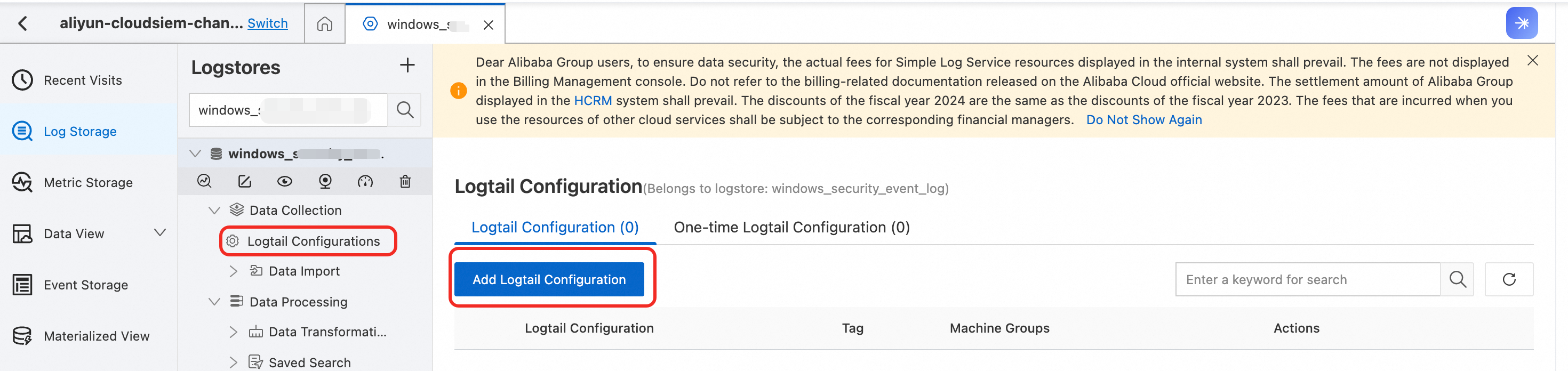Click the Logtail Configuration column header
The height and width of the screenshot is (371, 1568).
click(589, 328)
